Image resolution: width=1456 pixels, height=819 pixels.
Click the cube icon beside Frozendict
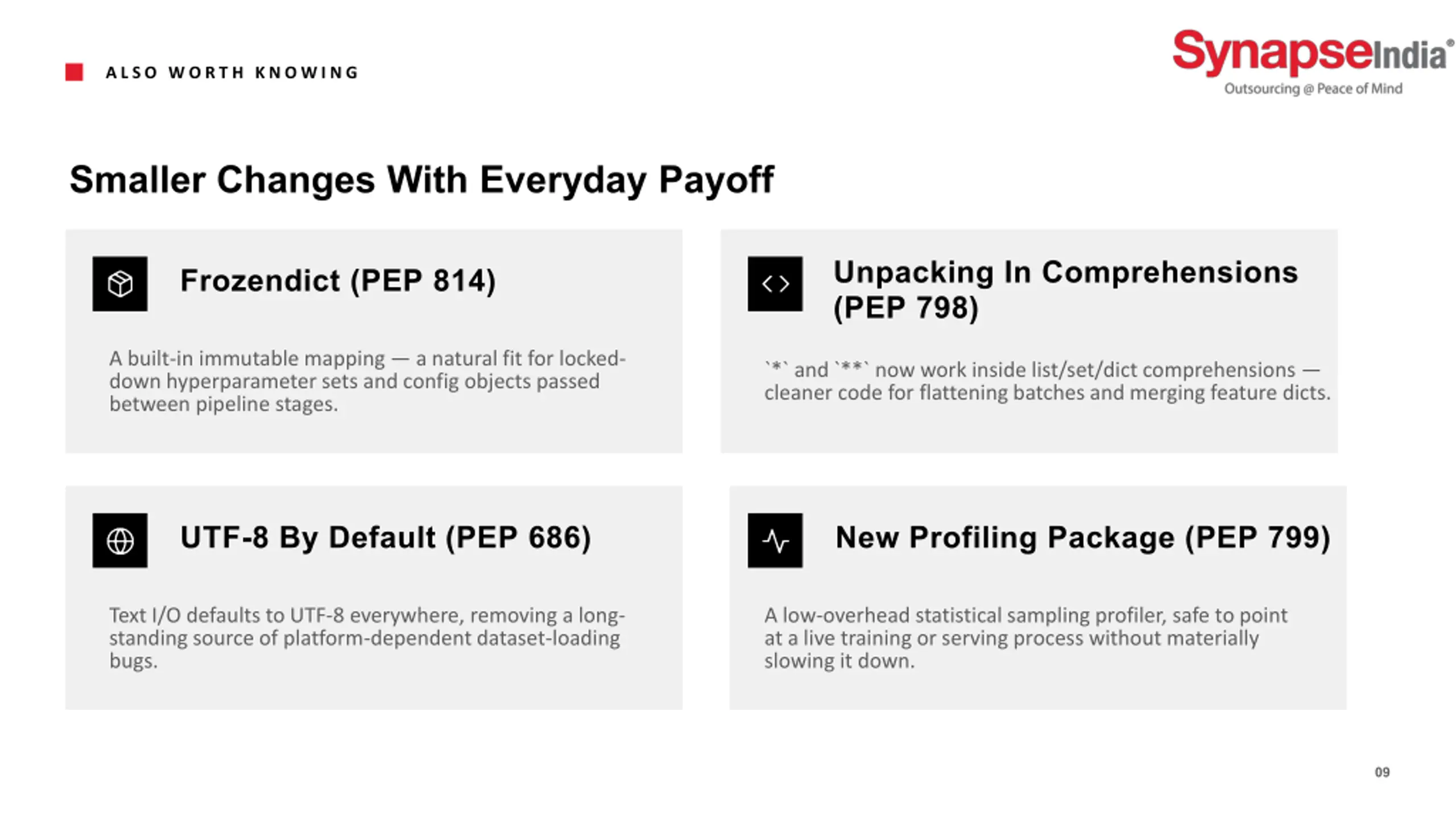tap(120, 283)
